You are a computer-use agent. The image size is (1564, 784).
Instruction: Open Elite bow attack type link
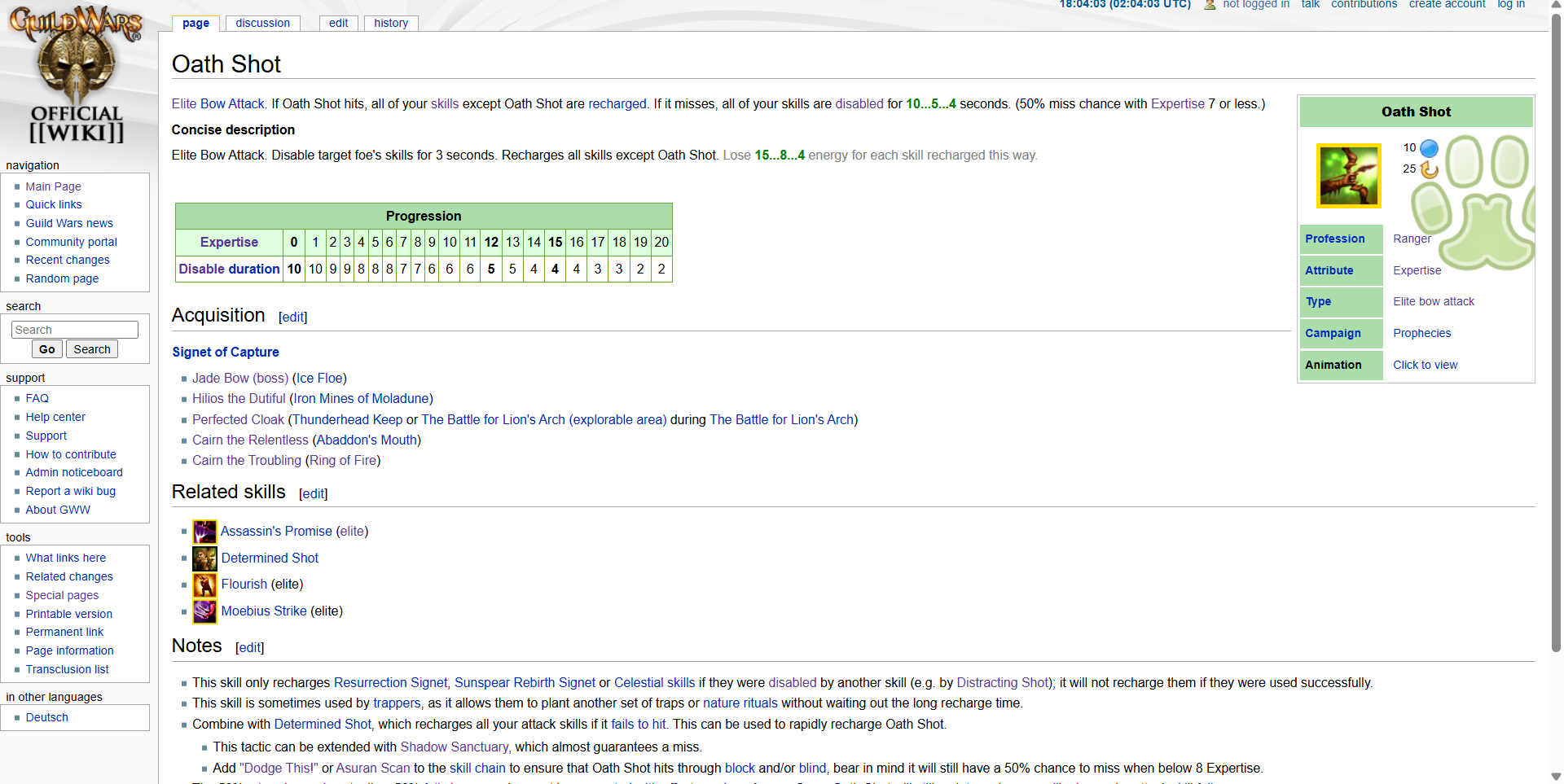1433,301
